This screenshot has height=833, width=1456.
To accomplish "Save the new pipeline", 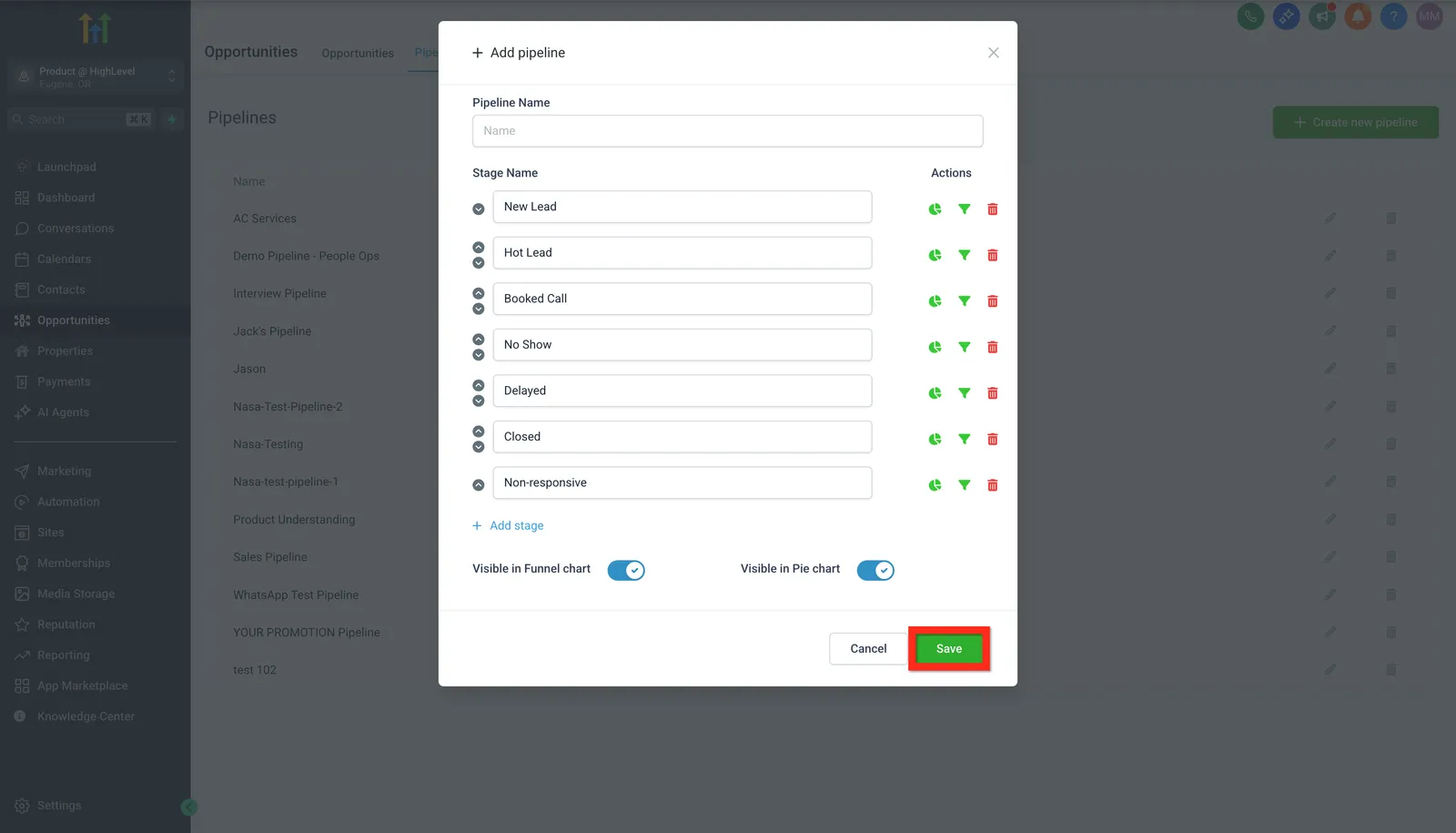I will 949,649.
